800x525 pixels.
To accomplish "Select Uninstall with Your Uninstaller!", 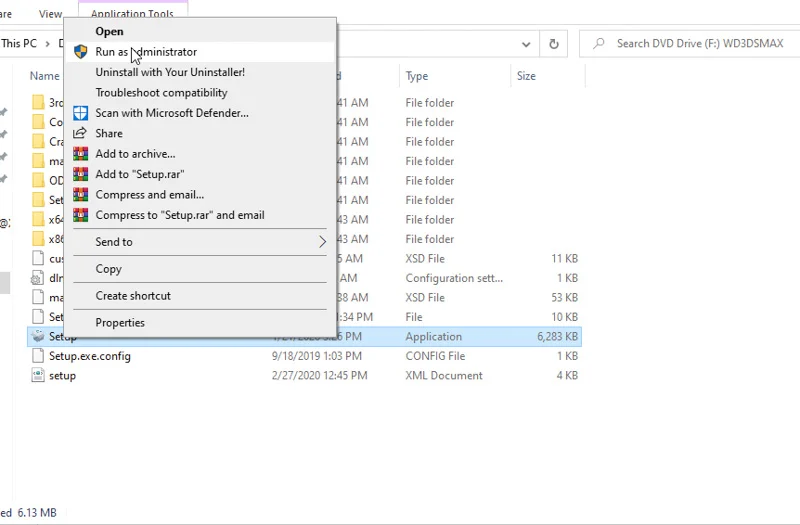I will (x=170, y=72).
